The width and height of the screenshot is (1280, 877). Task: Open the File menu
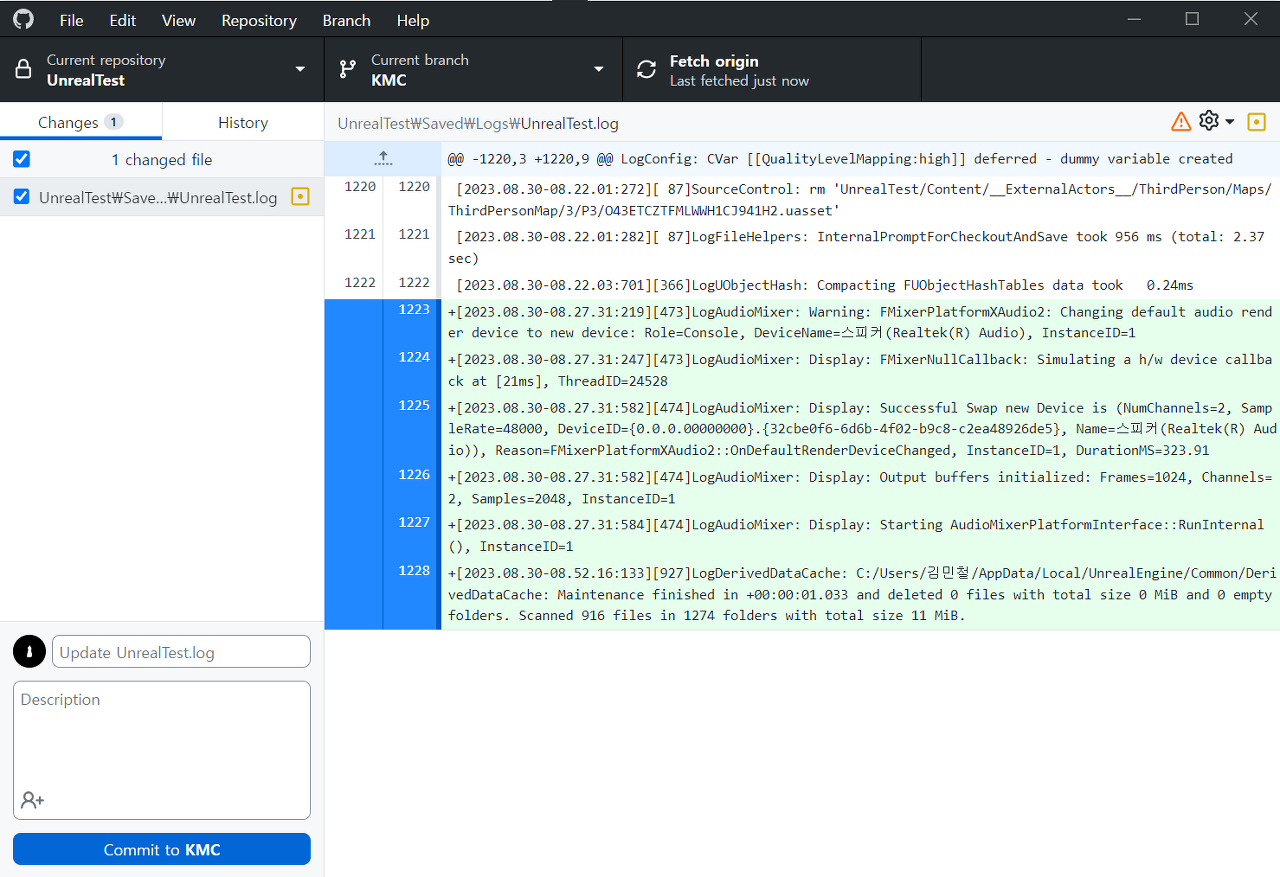[72, 20]
